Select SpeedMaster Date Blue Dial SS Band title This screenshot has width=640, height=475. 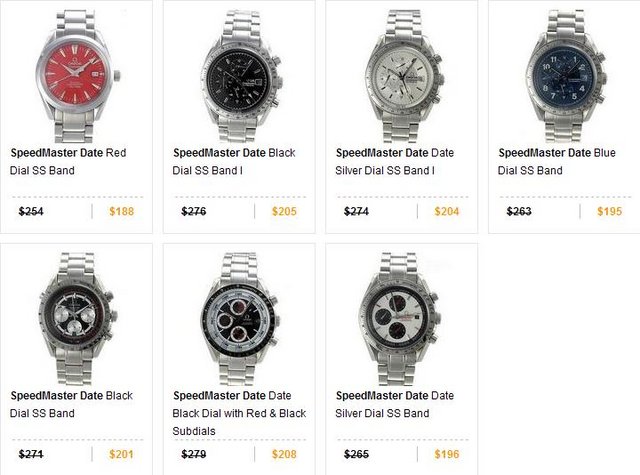[557, 162]
